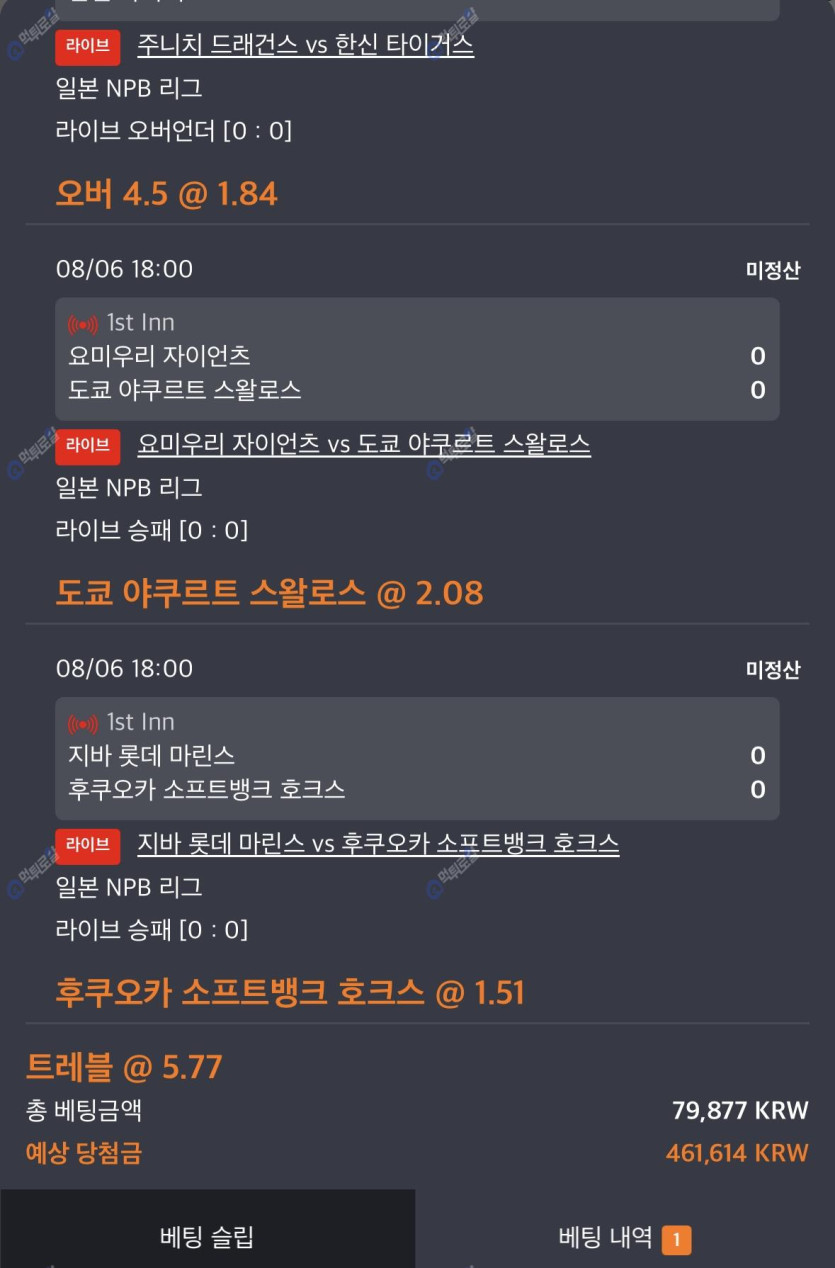Click the 트레블 @ 5.77 combined odds

pos(123,1068)
